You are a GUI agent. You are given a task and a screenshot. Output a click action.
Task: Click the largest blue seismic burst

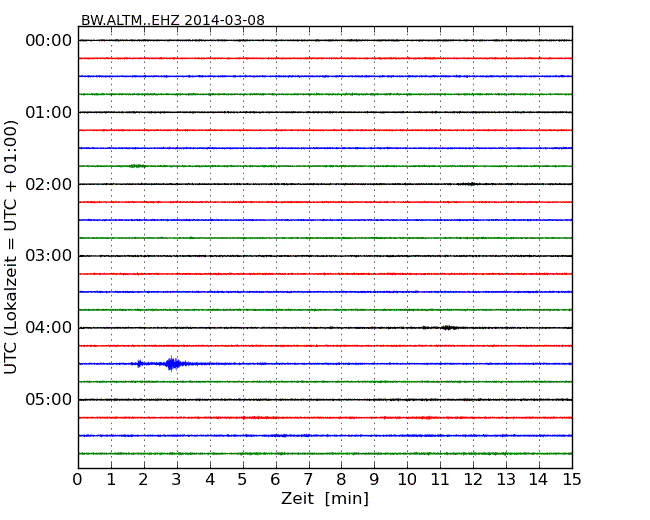(172, 364)
